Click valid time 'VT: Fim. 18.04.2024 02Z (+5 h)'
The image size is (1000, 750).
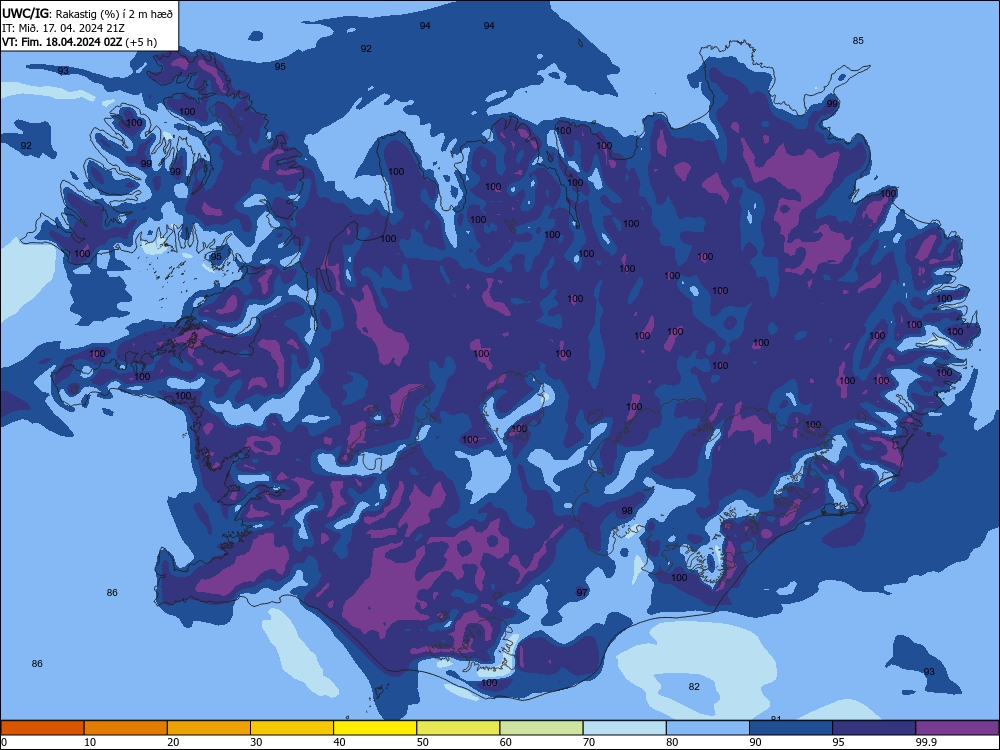tap(79, 42)
